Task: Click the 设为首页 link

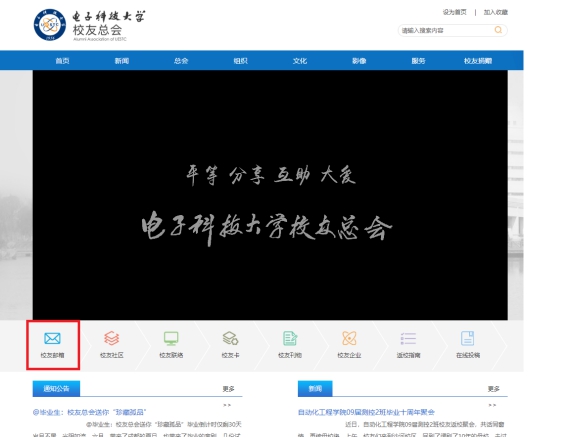Action: pos(454,12)
